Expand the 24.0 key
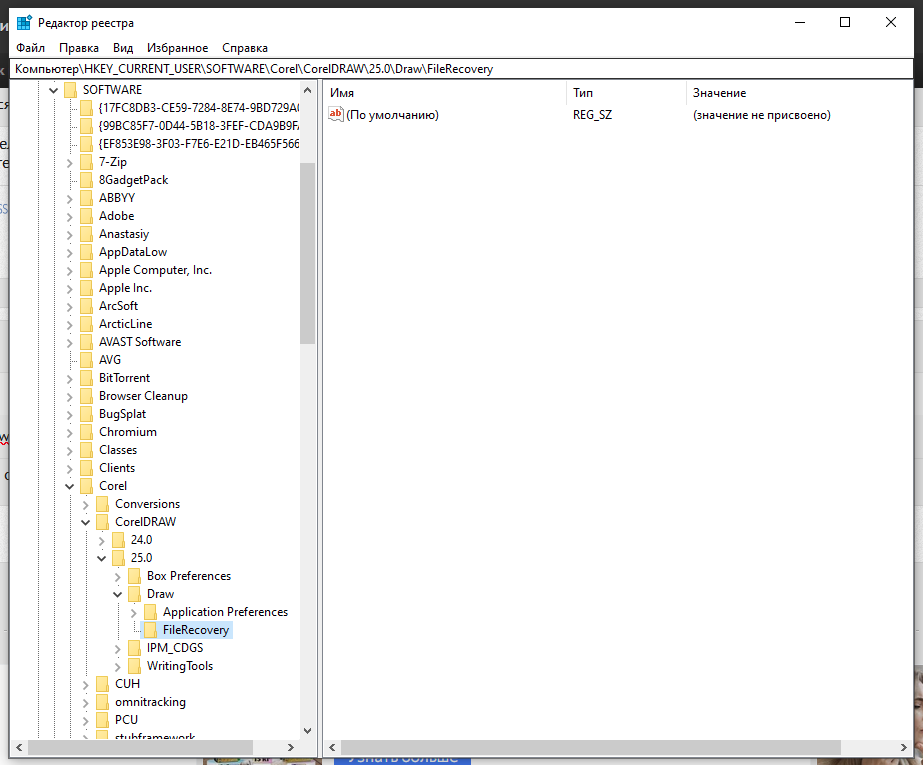The height and width of the screenshot is (765, 923). point(102,540)
